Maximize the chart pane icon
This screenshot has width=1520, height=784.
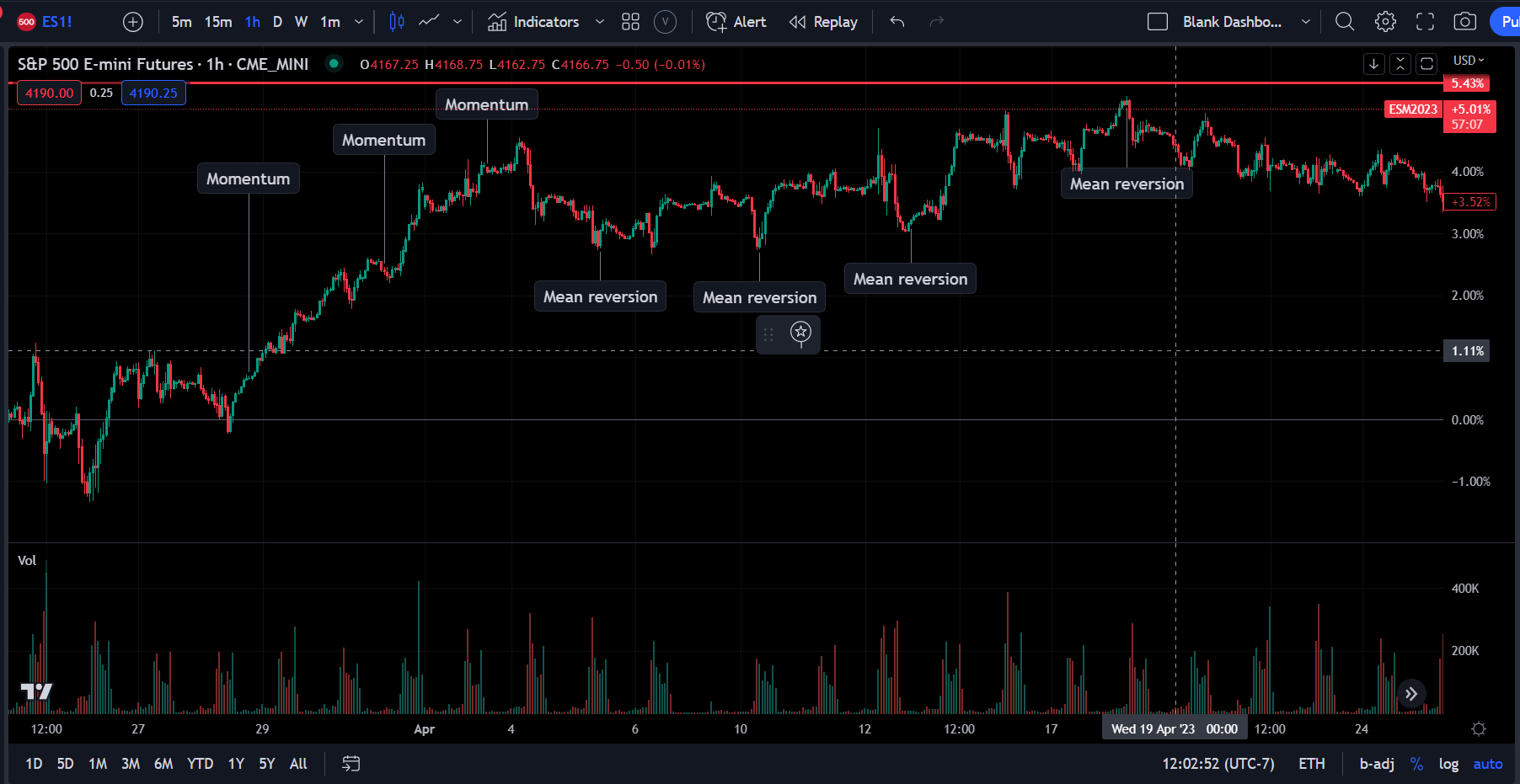pyautogui.click(x=1426, y=64)
